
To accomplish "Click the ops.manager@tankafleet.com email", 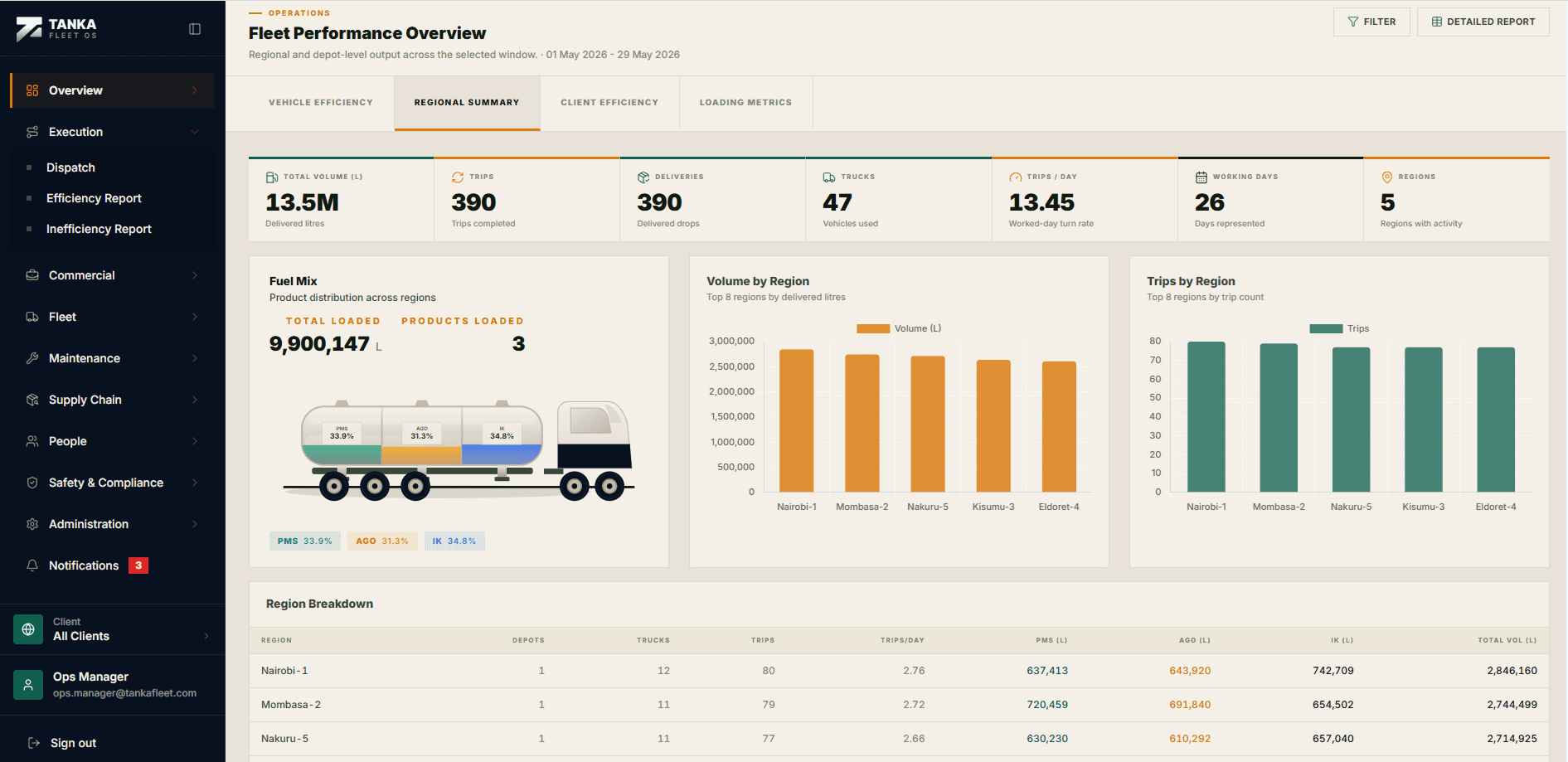I will click(x=124, y=693).
